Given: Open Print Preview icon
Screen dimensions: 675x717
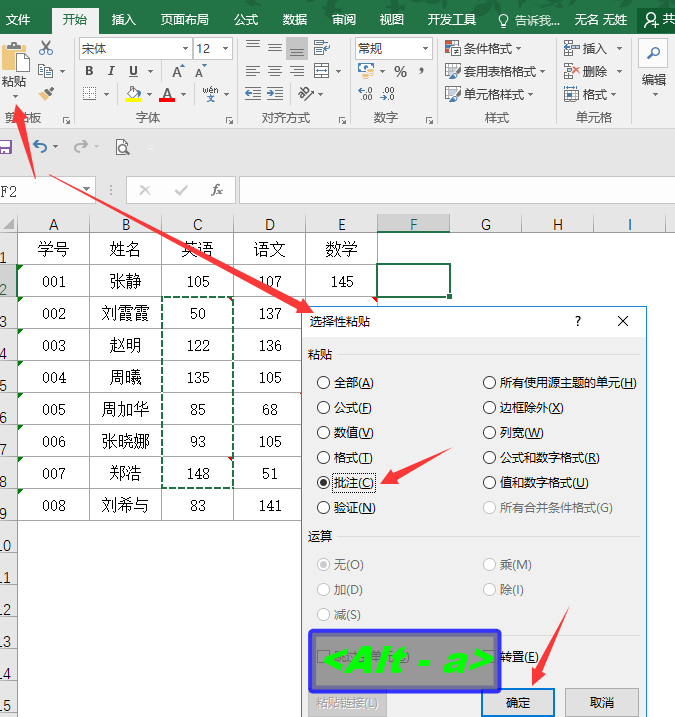Looking at the screenshot, I should click(122, 147).
